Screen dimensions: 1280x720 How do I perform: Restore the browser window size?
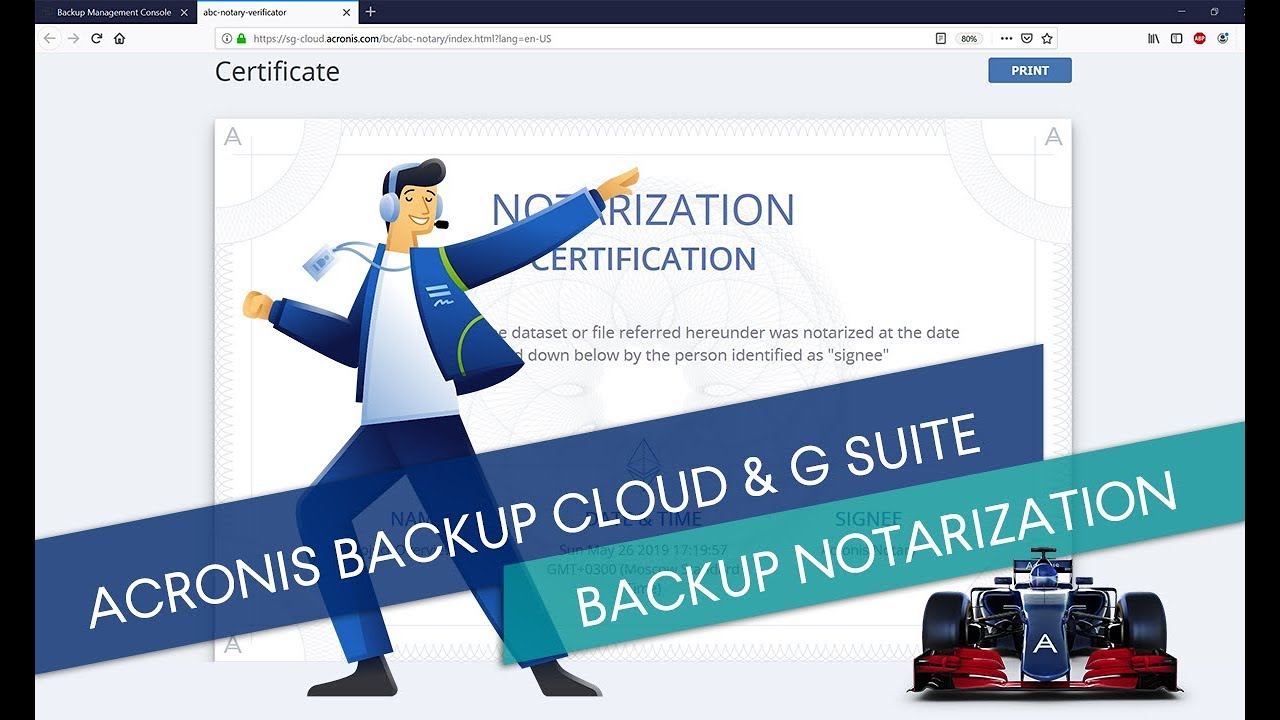pos(1214,12)
